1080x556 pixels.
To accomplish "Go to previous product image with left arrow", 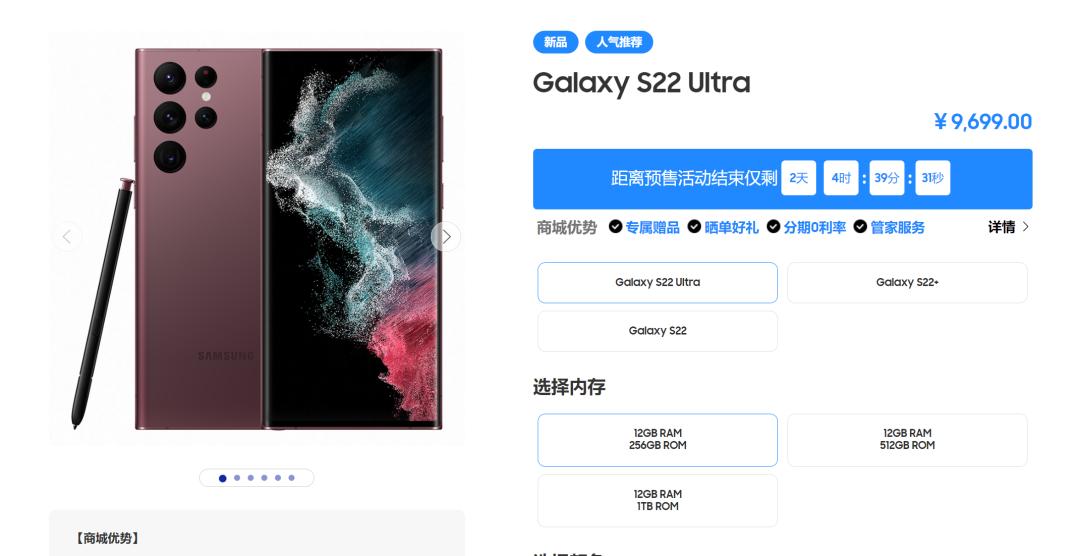I will (x=67, y=237).
